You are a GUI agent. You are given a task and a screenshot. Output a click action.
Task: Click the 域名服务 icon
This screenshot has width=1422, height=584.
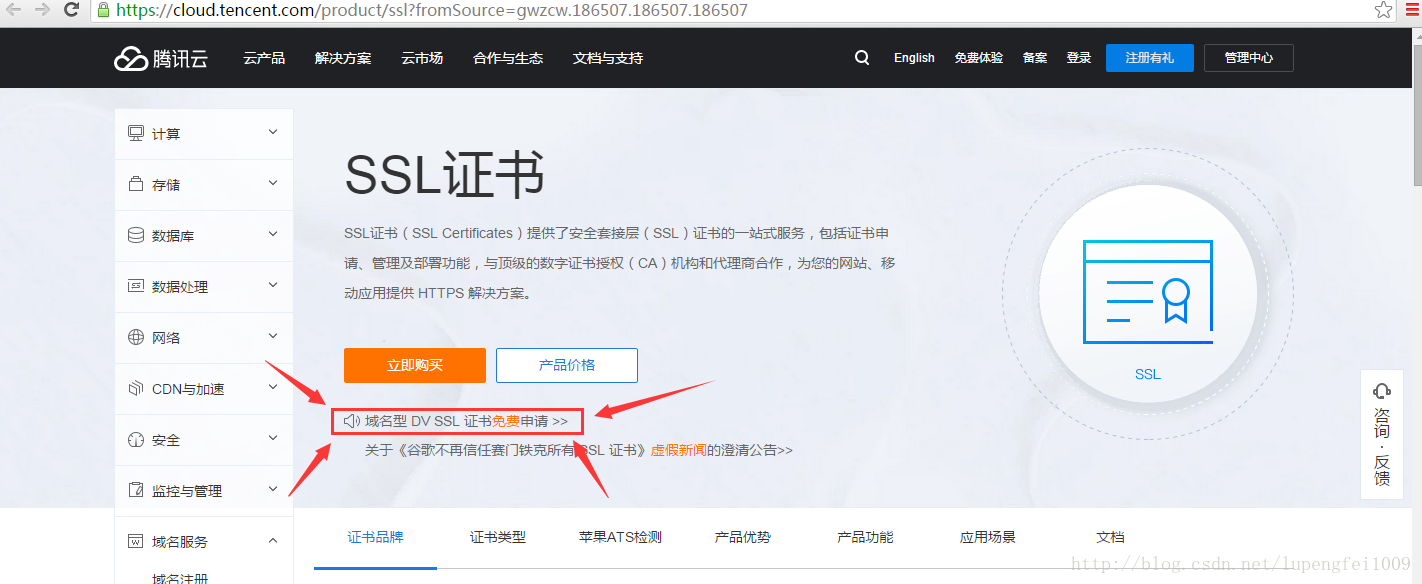pyautogui.click(x=136, y=541)
